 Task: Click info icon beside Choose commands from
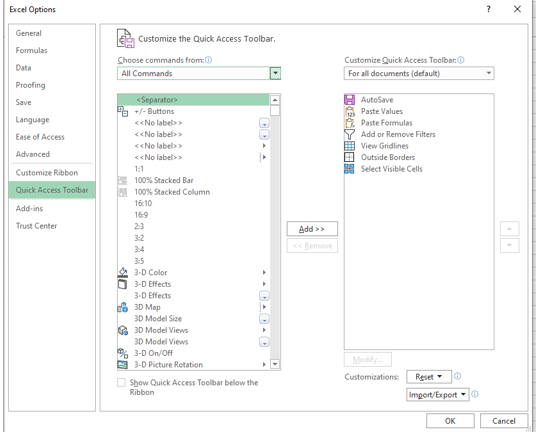(x=208, y=60)
